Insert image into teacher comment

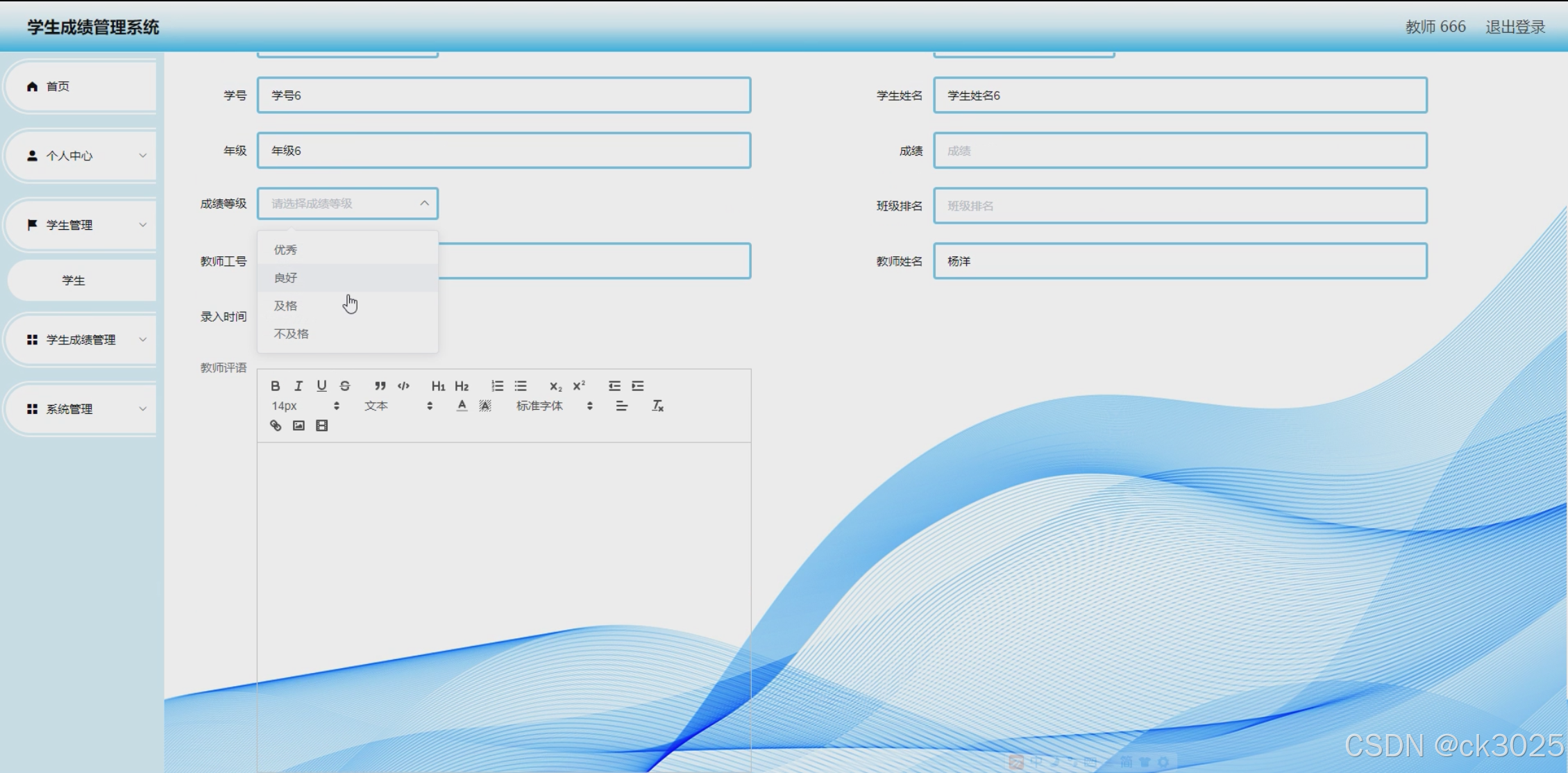pyautogui.click(x=298, y=426)
